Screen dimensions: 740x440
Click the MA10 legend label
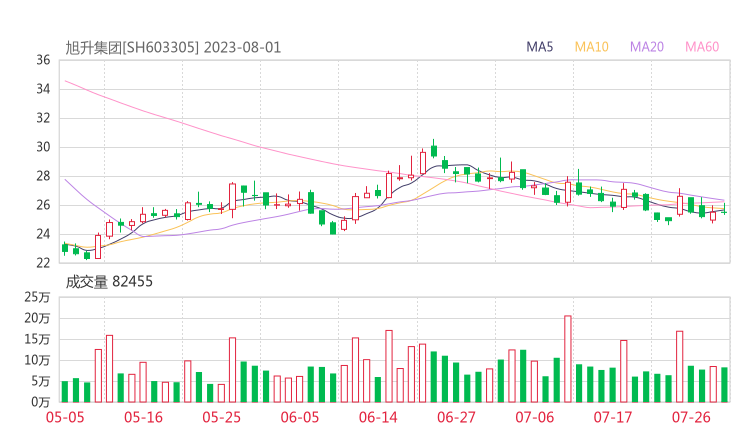591,47
